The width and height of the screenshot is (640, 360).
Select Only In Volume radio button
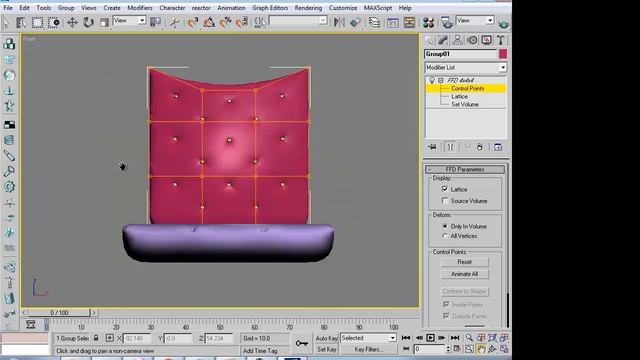(x=445, y=226)
